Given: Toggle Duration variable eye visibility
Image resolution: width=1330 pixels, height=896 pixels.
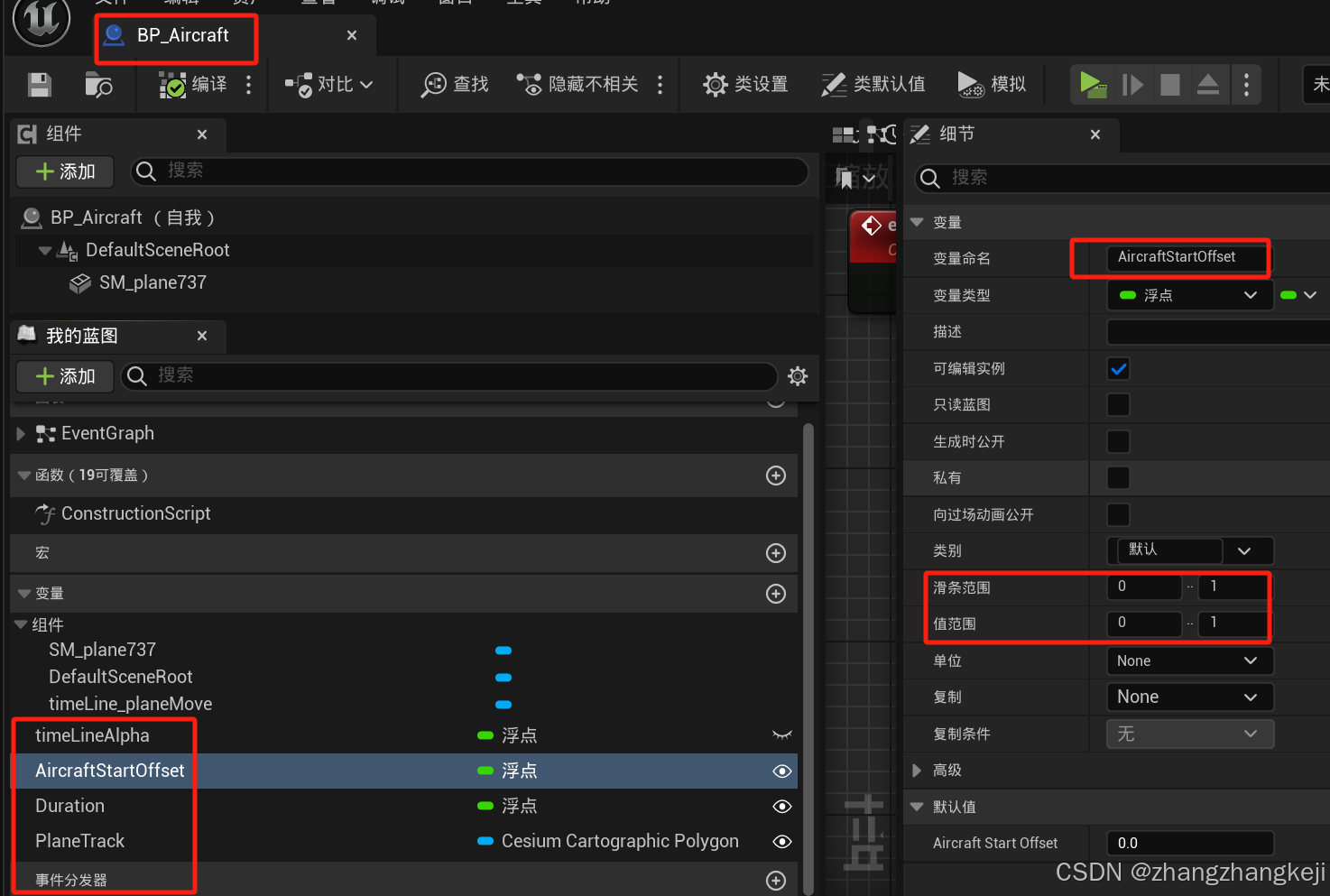Looking at the screenshot, I should coord(782,807).
